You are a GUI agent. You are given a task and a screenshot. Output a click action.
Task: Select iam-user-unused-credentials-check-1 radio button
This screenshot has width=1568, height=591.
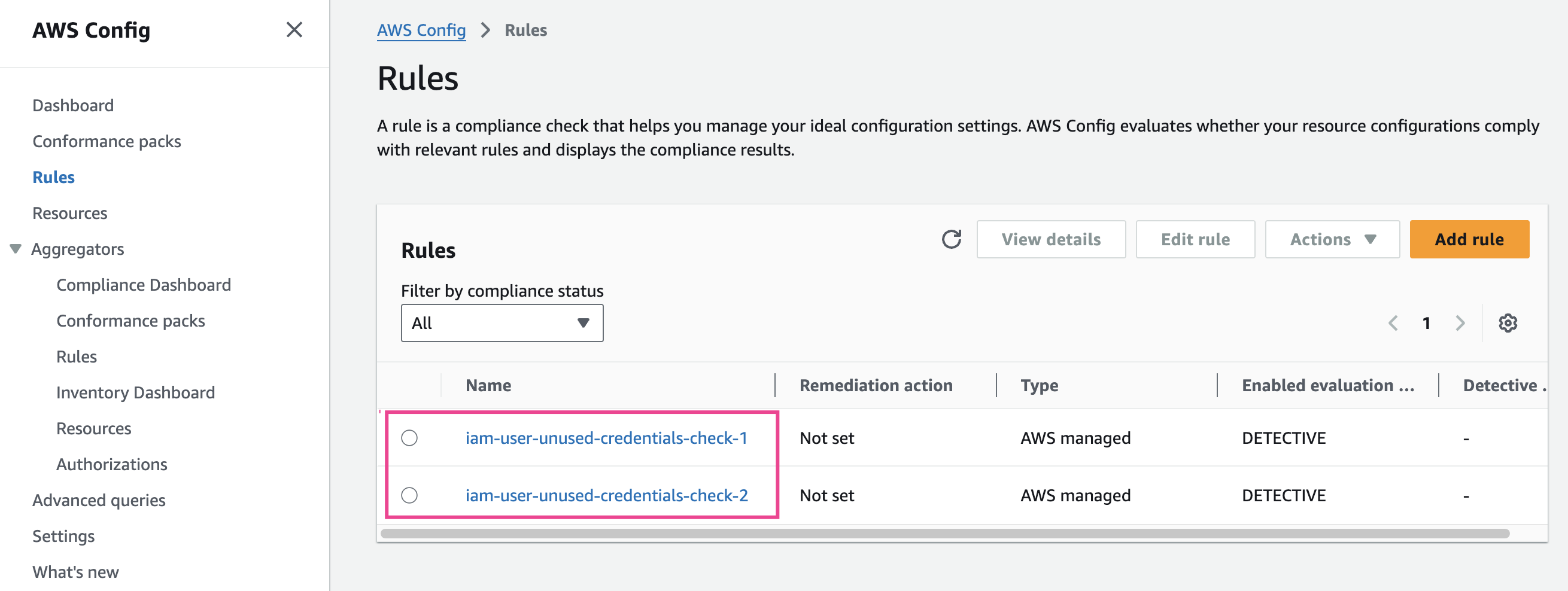click(409, 438)
